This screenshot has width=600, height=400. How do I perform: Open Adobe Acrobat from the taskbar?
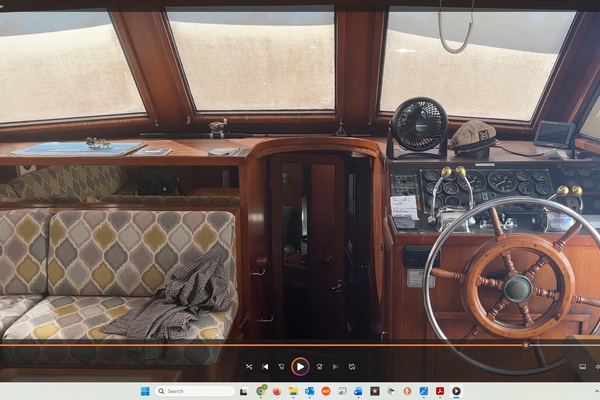coord(440,391)
